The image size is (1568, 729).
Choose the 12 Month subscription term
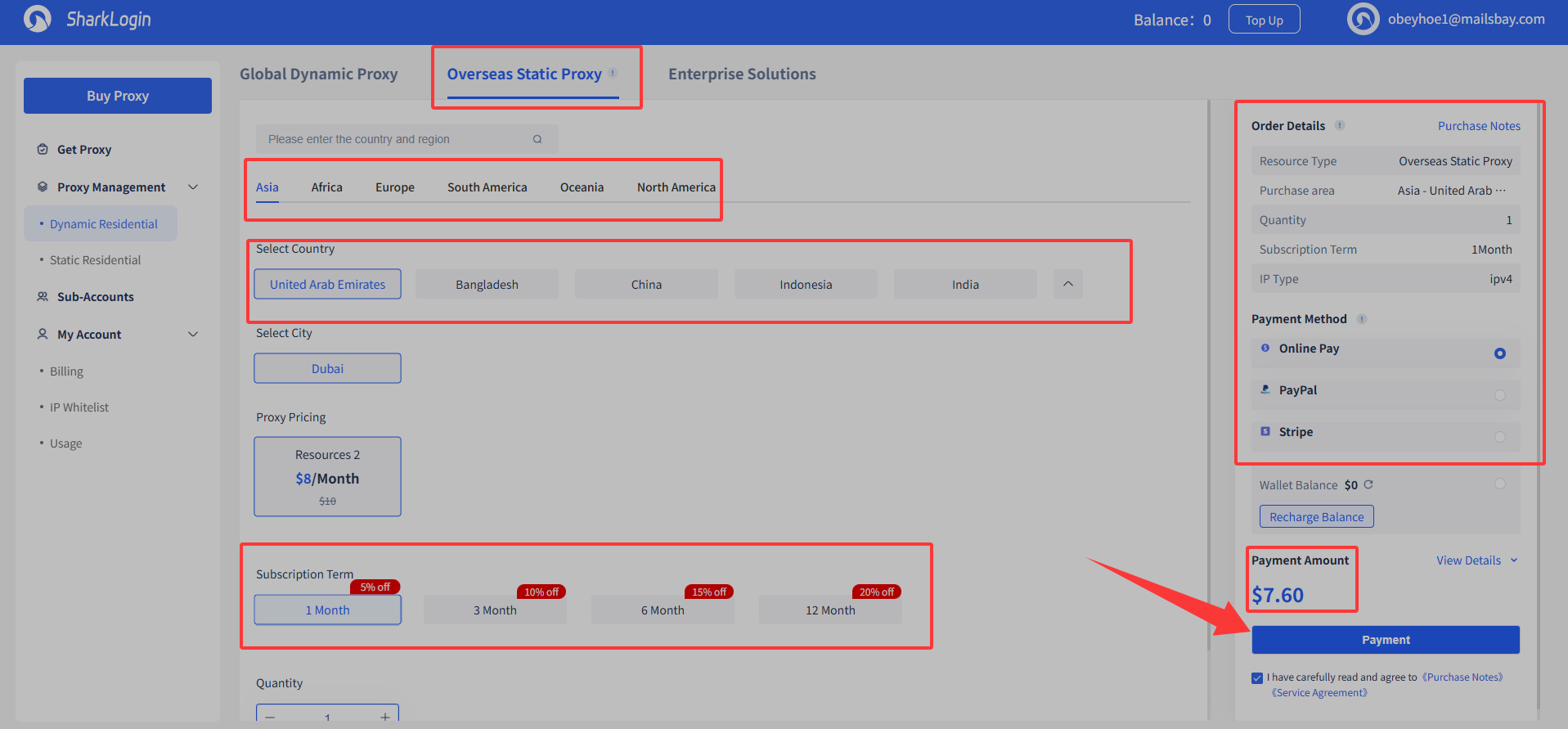point(830,610)
